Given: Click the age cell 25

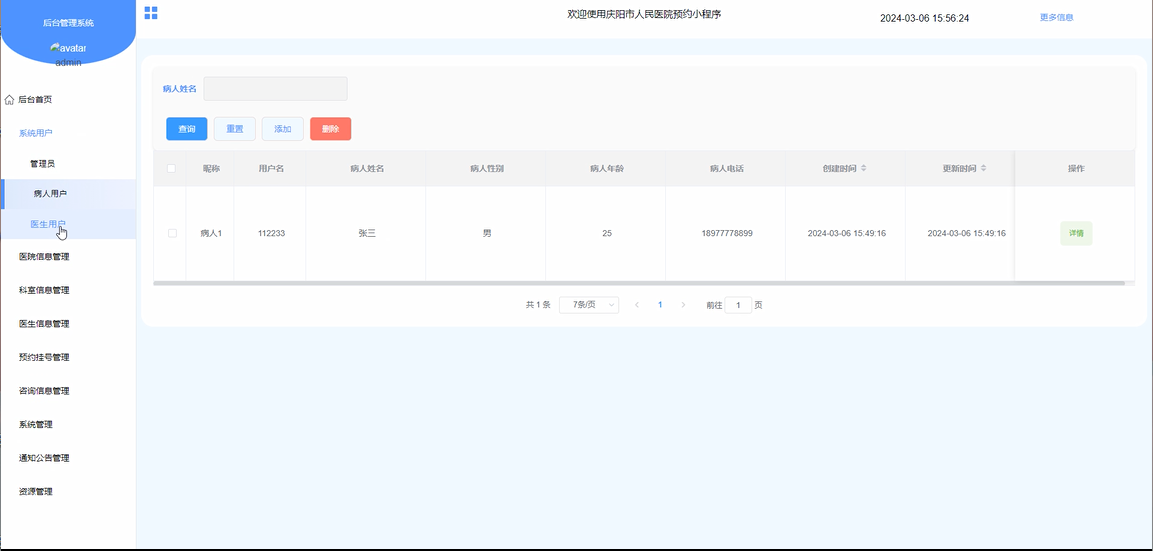Looking at the screenshot, I should point(607,233).
